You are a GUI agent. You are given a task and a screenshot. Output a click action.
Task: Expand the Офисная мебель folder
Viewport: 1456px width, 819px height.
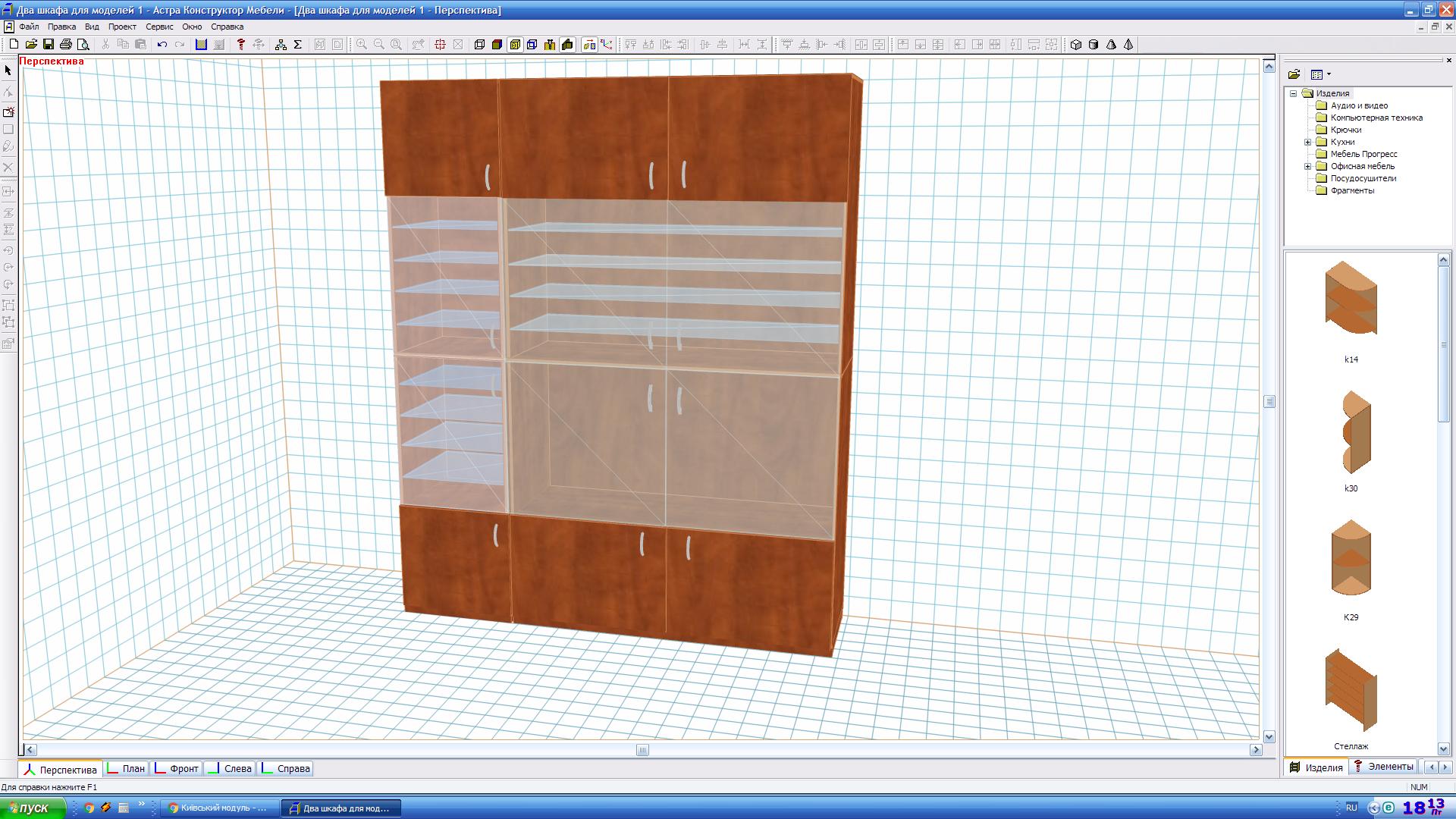pyautogui.click(x=1307, y=166)
